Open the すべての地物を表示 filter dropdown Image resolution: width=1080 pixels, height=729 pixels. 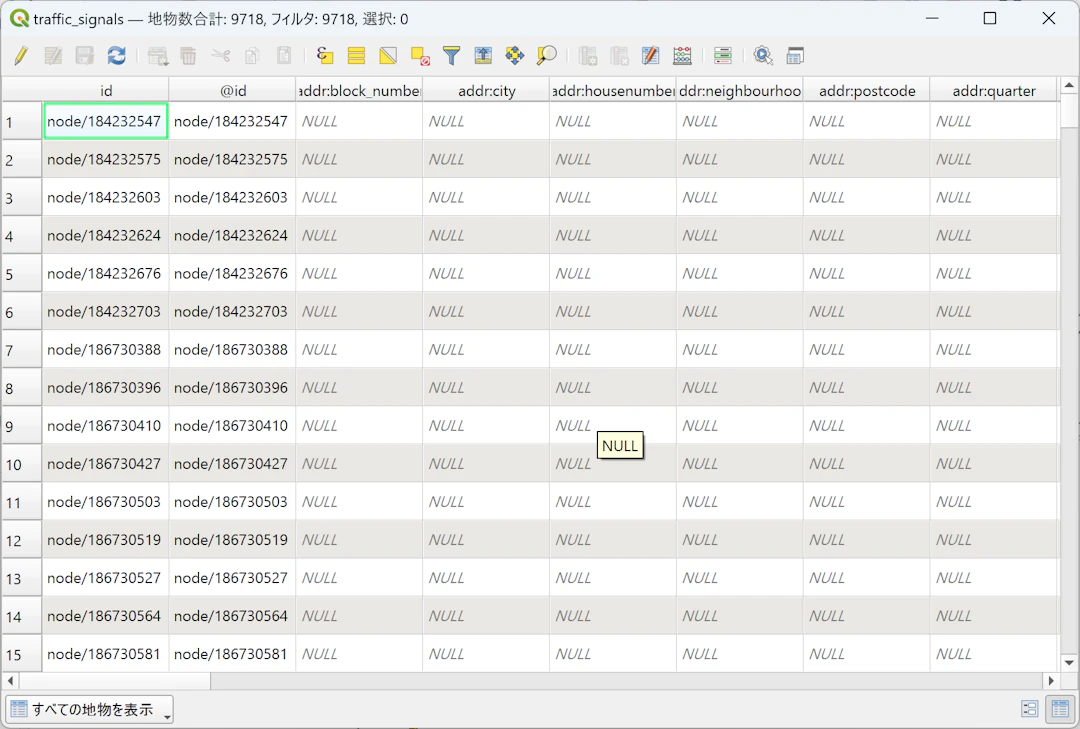click(x=90, y=710)
